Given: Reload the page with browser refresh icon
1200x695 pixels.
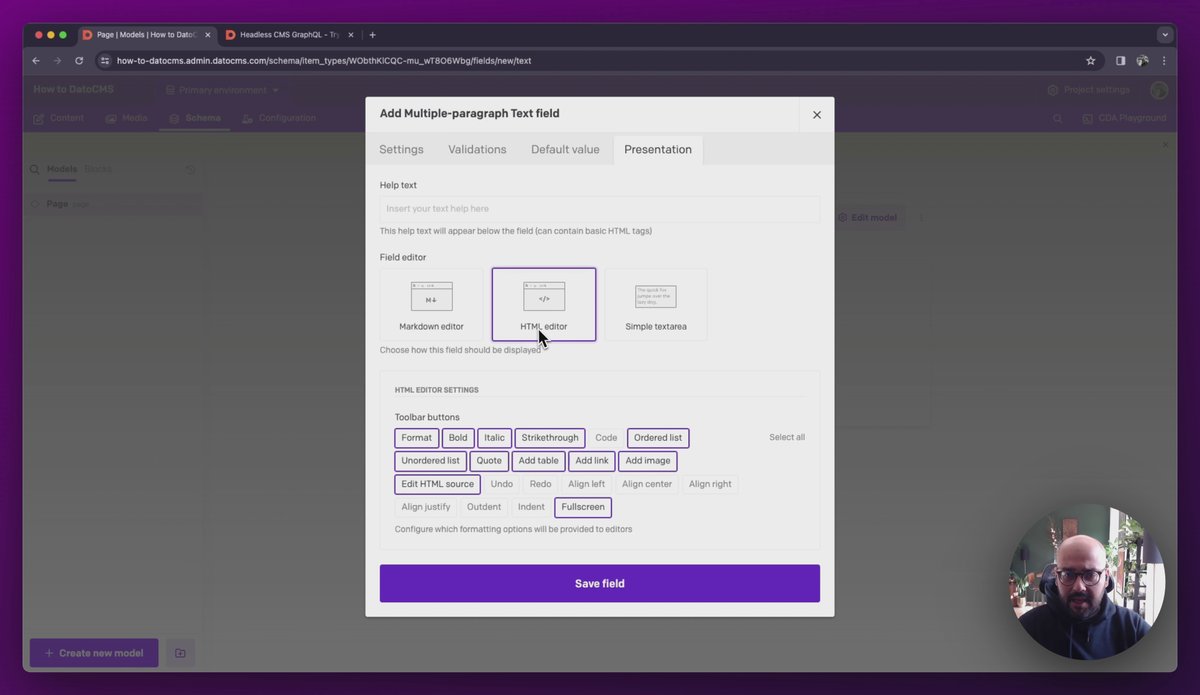Looking at the screenshot, I should point(79,61).
